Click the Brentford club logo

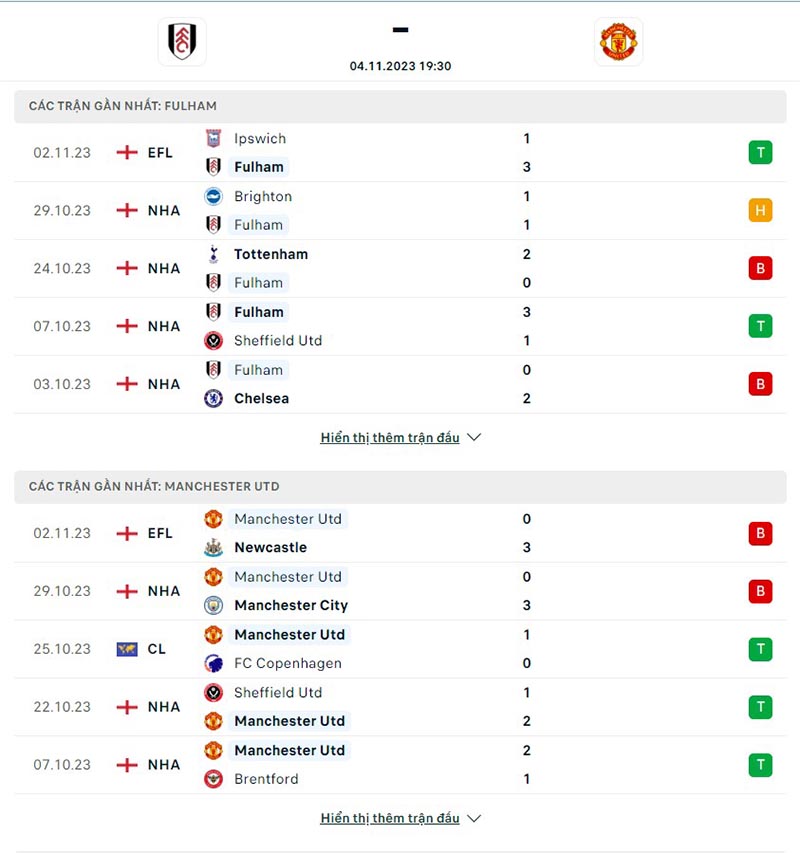(x=213, y=779)
